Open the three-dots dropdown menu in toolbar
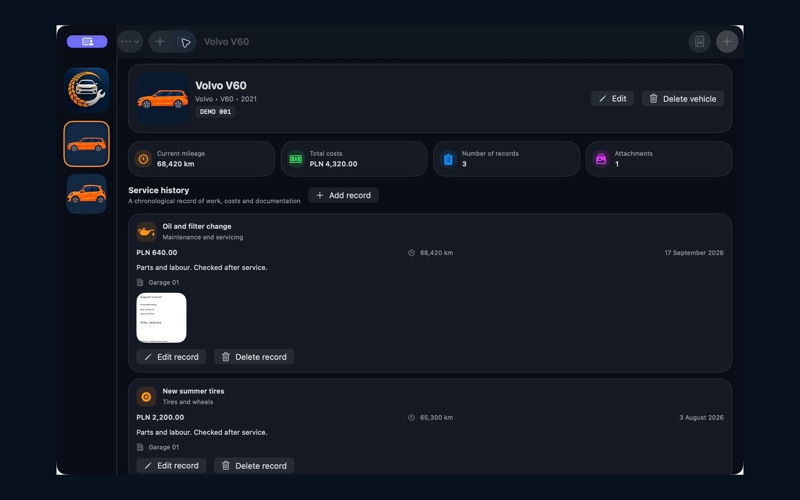 pos(130,42)
